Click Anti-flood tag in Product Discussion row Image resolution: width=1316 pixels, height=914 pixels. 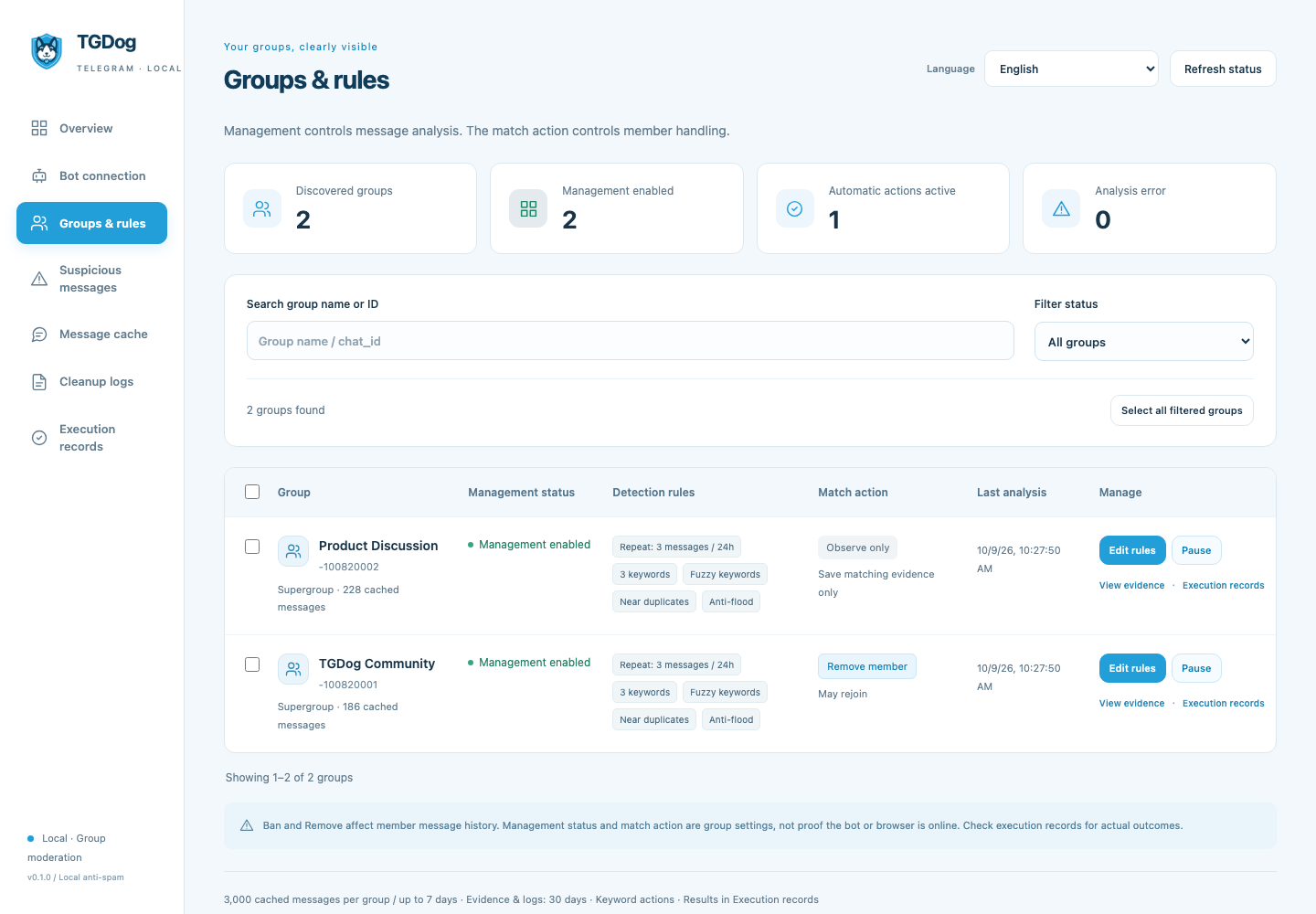[731, 601]
